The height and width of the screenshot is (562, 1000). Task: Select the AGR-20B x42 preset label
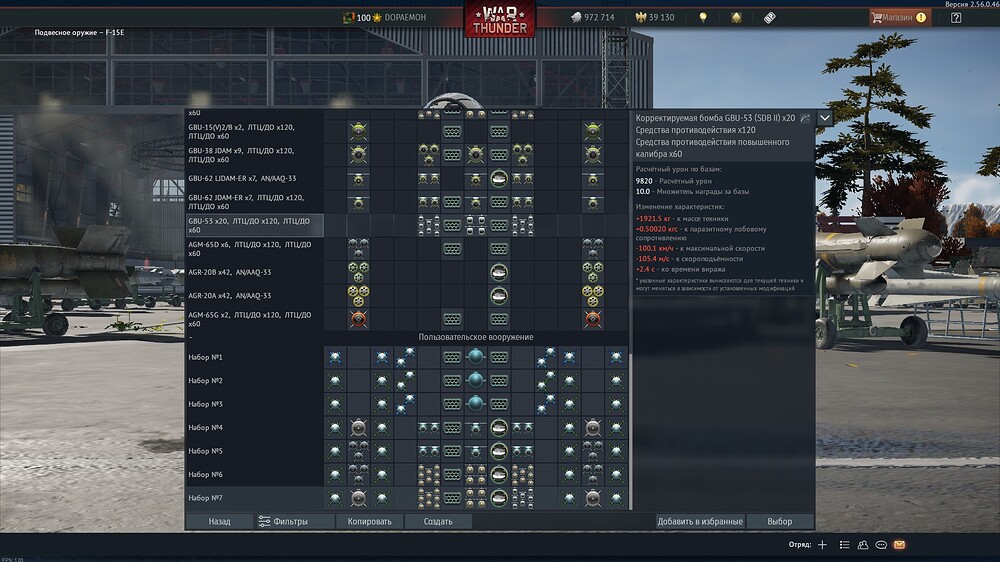[x=230, y=272]
